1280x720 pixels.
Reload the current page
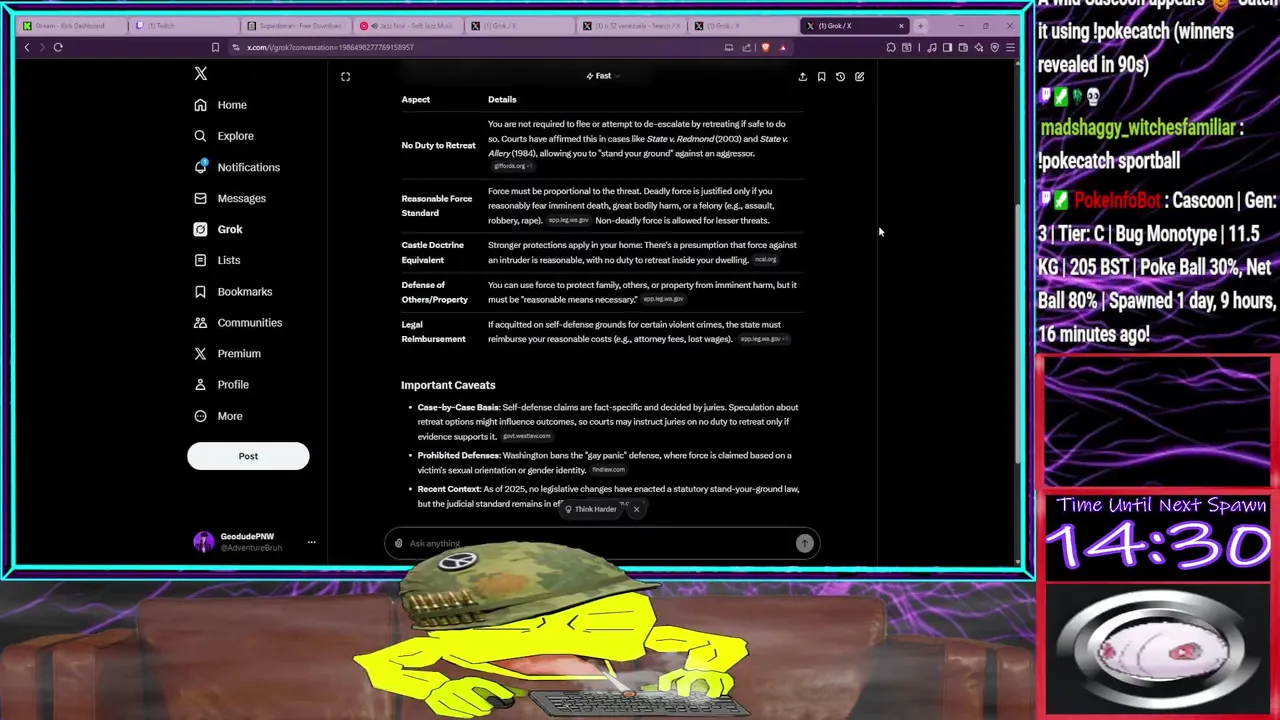(x=58, y=47)
